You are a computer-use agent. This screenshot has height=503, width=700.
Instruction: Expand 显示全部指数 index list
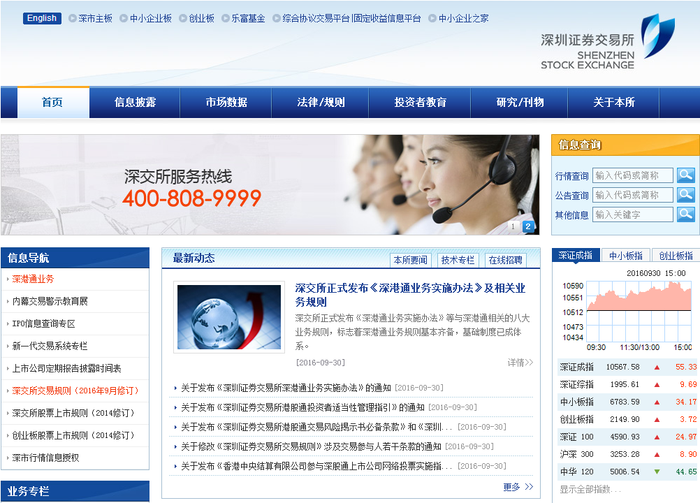click(593, 488)
